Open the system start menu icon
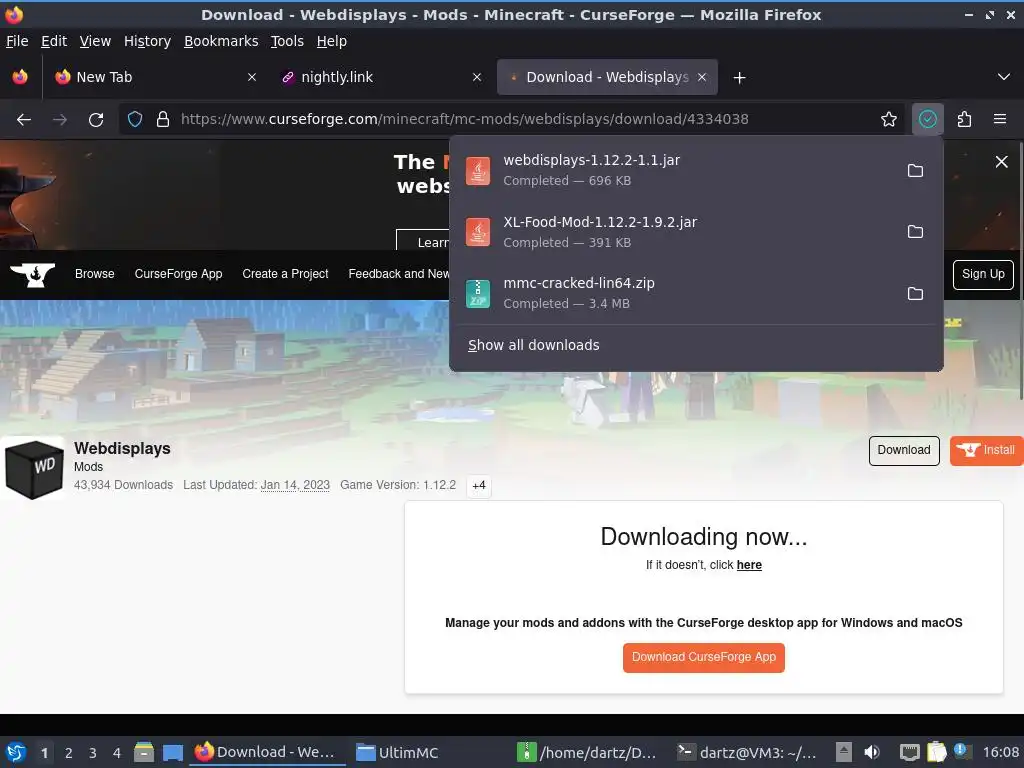 (x=16, y=752)
